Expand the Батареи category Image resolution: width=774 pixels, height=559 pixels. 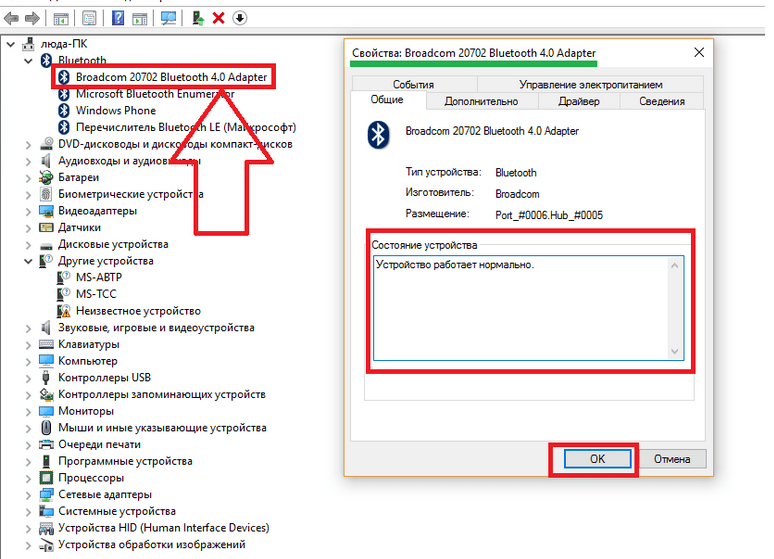click(28, 178)
